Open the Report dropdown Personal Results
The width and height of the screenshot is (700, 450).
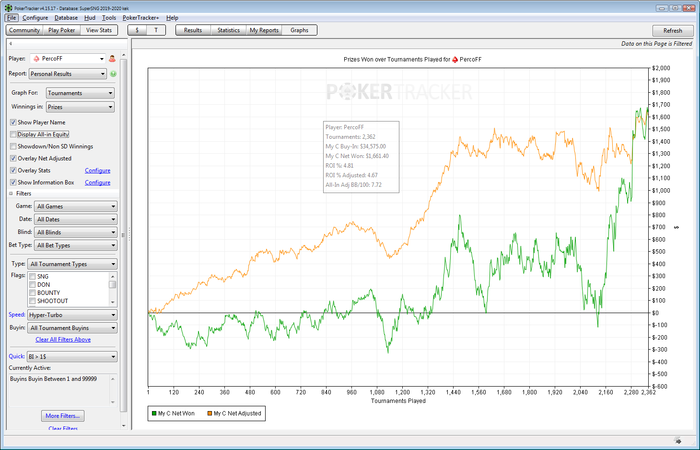(x=68, y=74)
